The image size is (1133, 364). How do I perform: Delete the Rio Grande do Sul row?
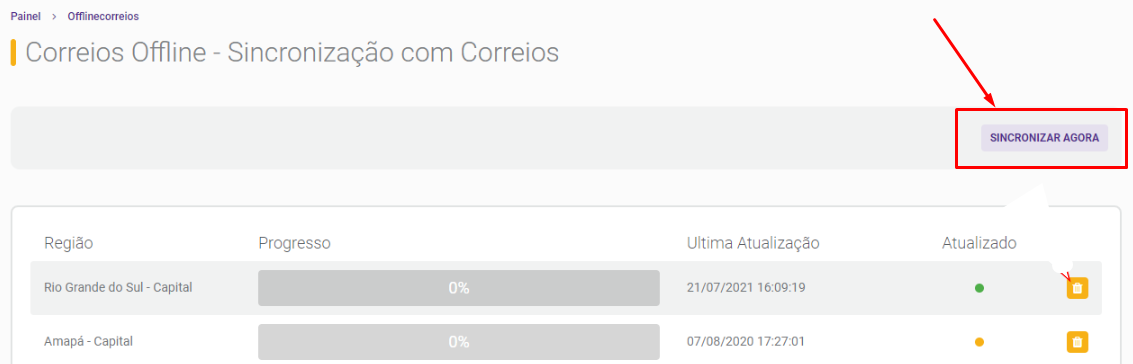[1077, 288]
